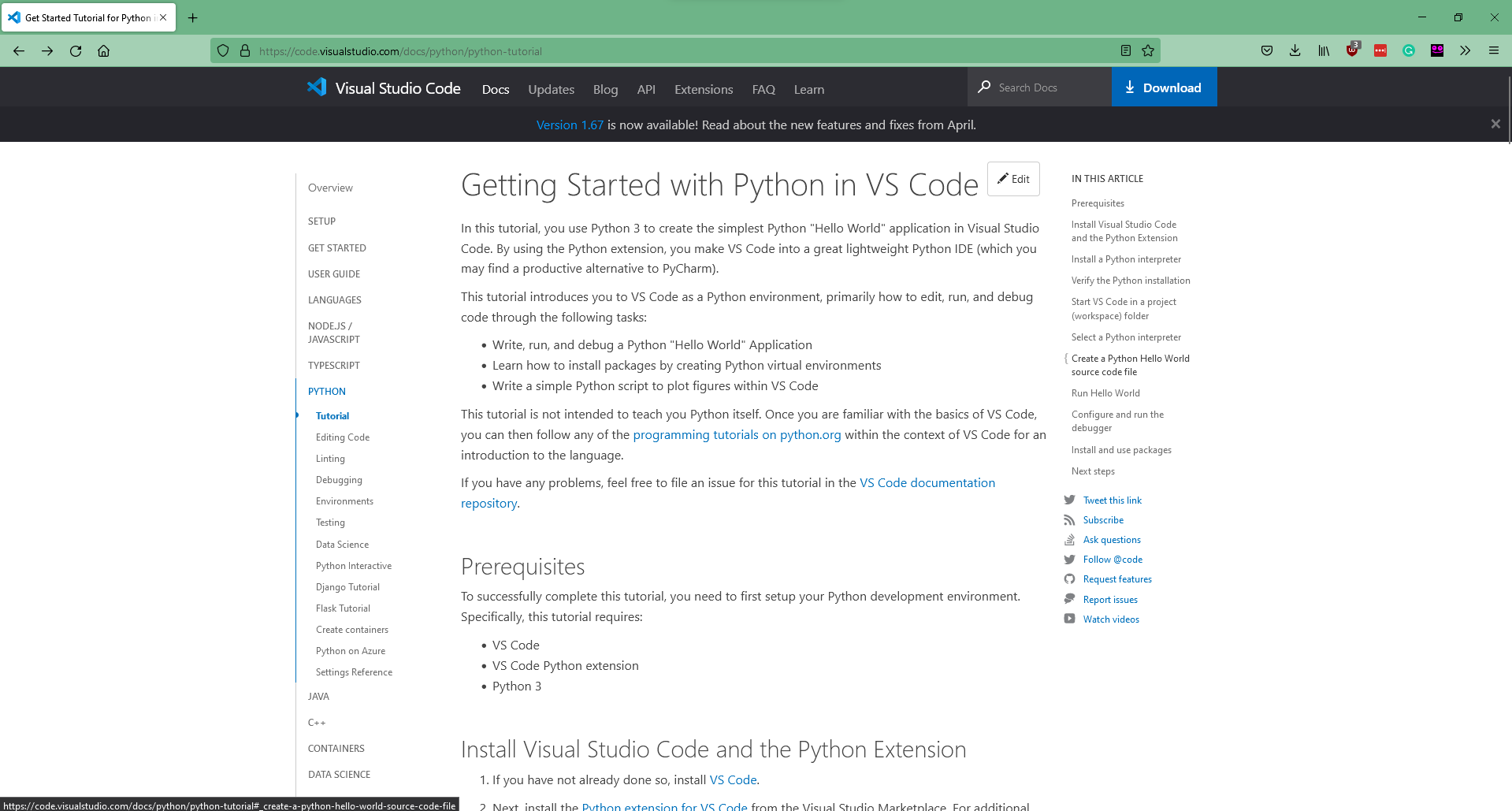Click the search magnifier icon
Screen dimensions: 1512x811
tap(984, 87)
